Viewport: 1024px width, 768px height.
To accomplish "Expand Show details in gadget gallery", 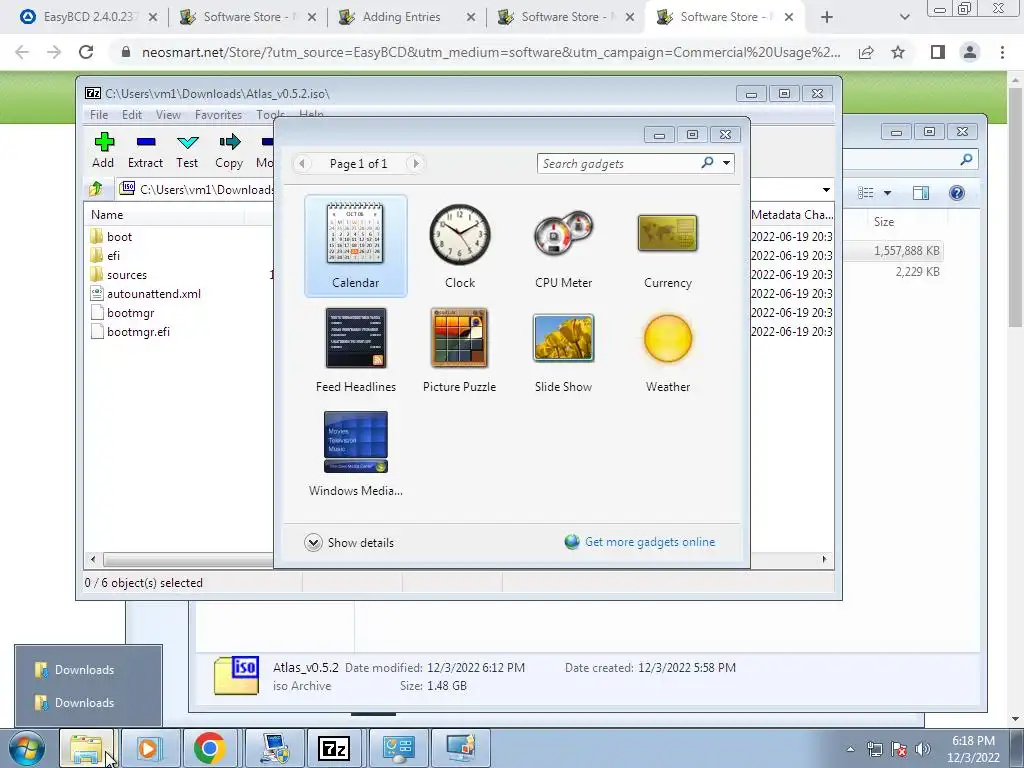I will click(349, 543).
